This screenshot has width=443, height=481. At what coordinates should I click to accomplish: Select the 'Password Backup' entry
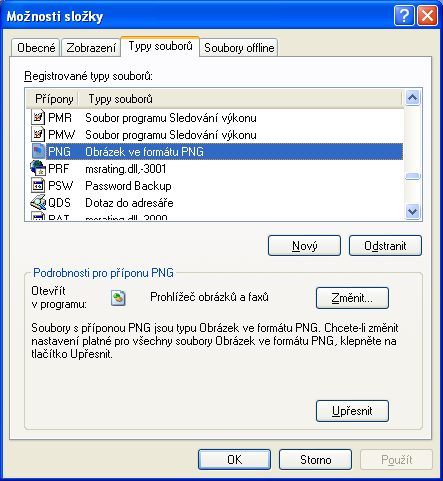tap(128, 186)
